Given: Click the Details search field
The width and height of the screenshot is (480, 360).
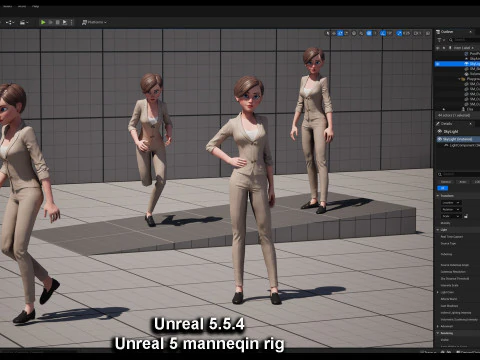Looking at the screenshot, I should point(458,174).
